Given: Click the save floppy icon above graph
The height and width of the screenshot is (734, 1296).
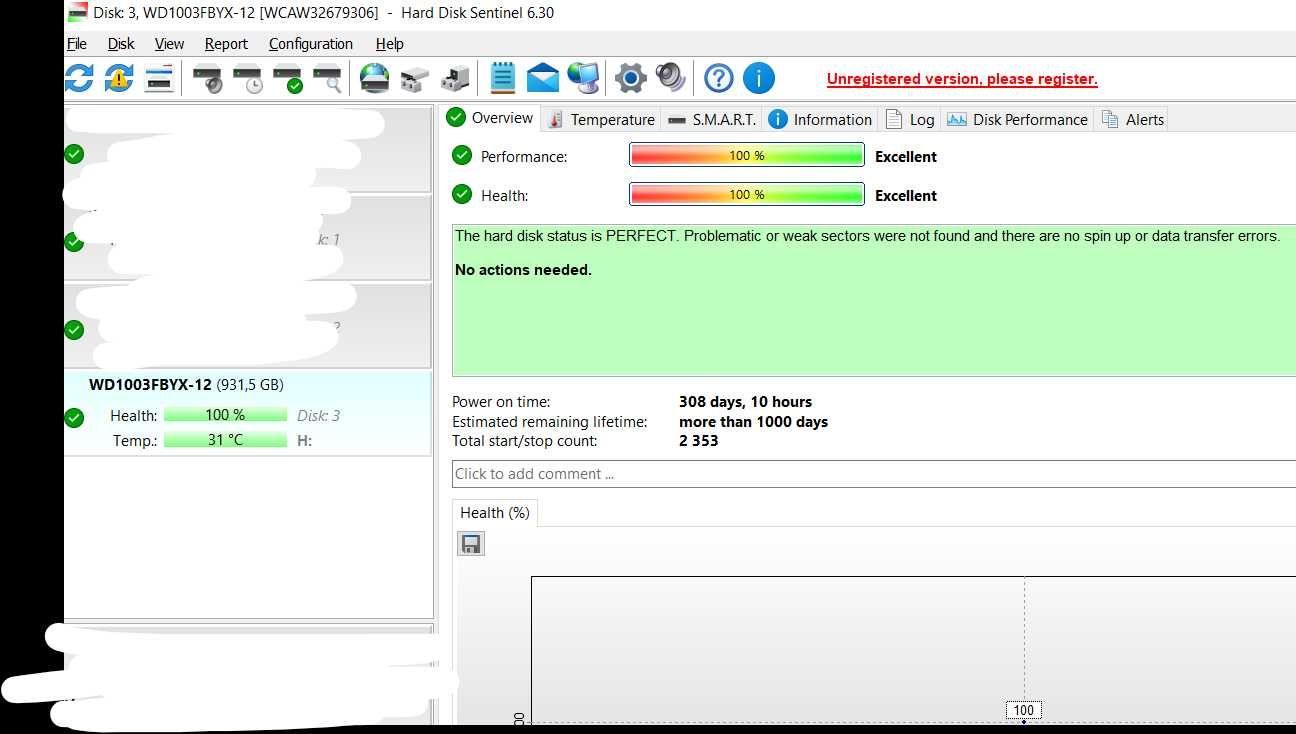Looking at the screenshot, I should pyautogui.click(x=471, y=543).
